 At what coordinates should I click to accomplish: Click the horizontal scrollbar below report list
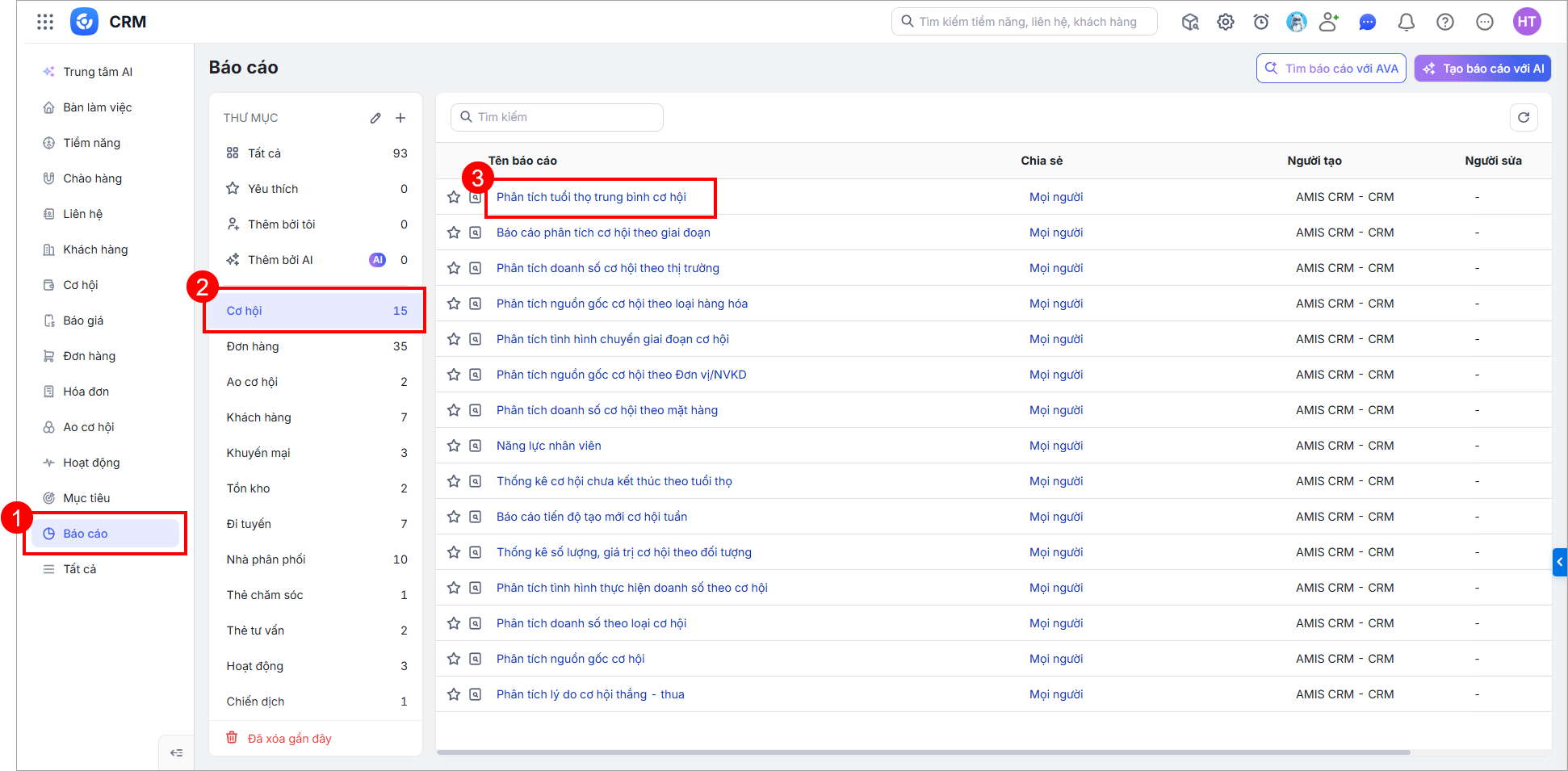point(923,752)
